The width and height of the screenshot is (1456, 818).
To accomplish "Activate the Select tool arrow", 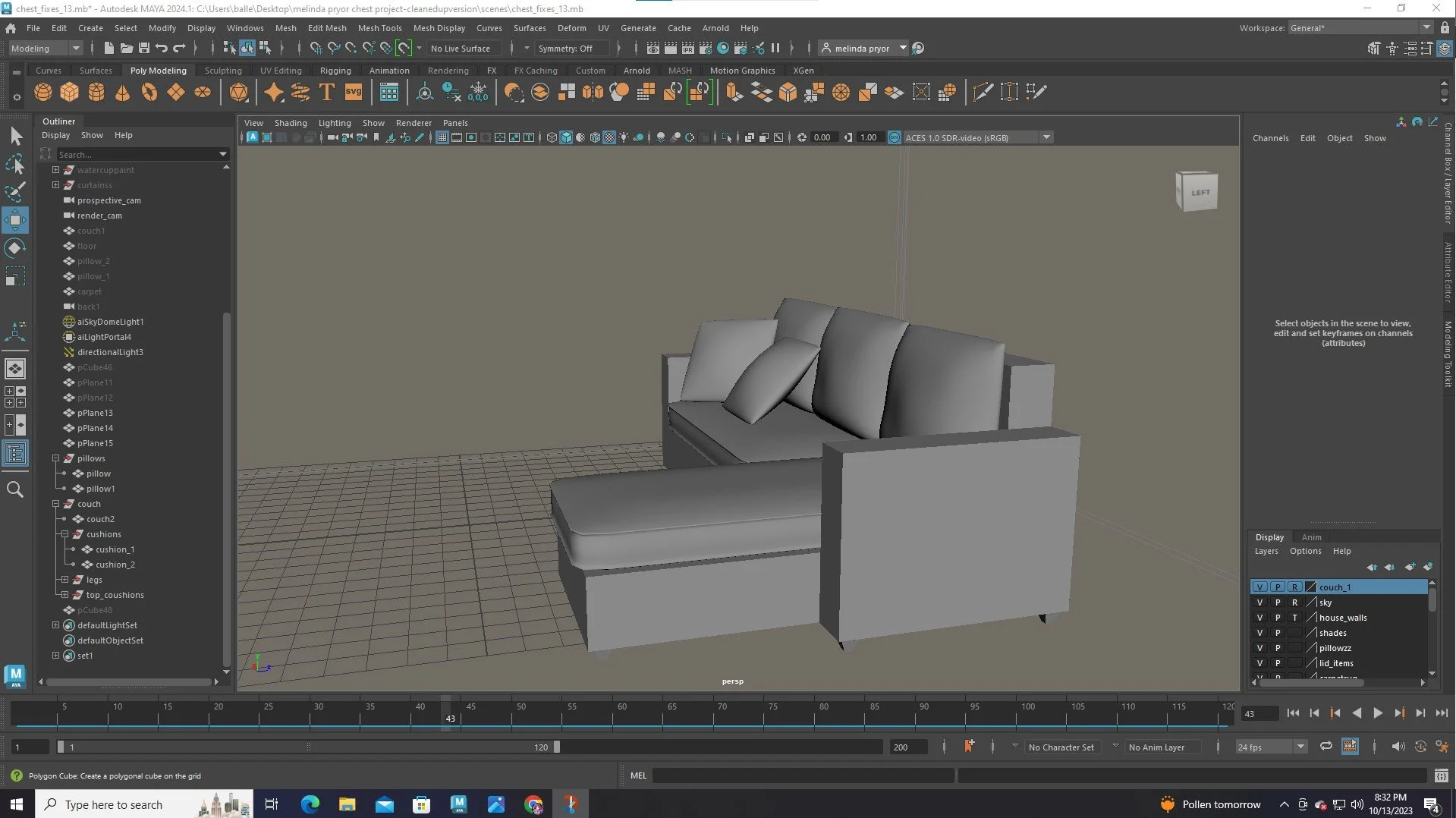I will click(x=15, y=137).
